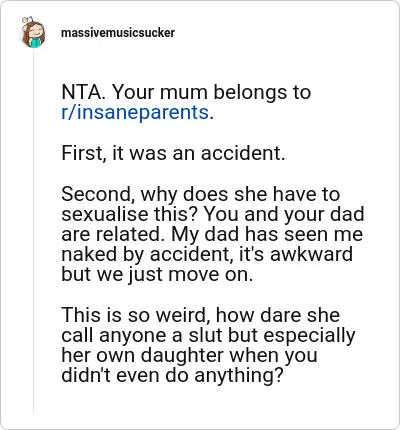
Task: Click massivemusicsucker's cartoon avatar icon
Action: tap(33, 32)
